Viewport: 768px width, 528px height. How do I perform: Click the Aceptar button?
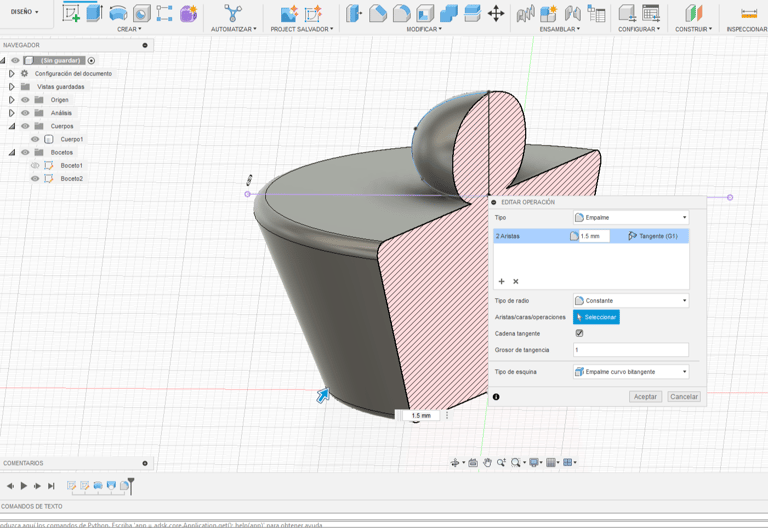(x=645, y=397)
